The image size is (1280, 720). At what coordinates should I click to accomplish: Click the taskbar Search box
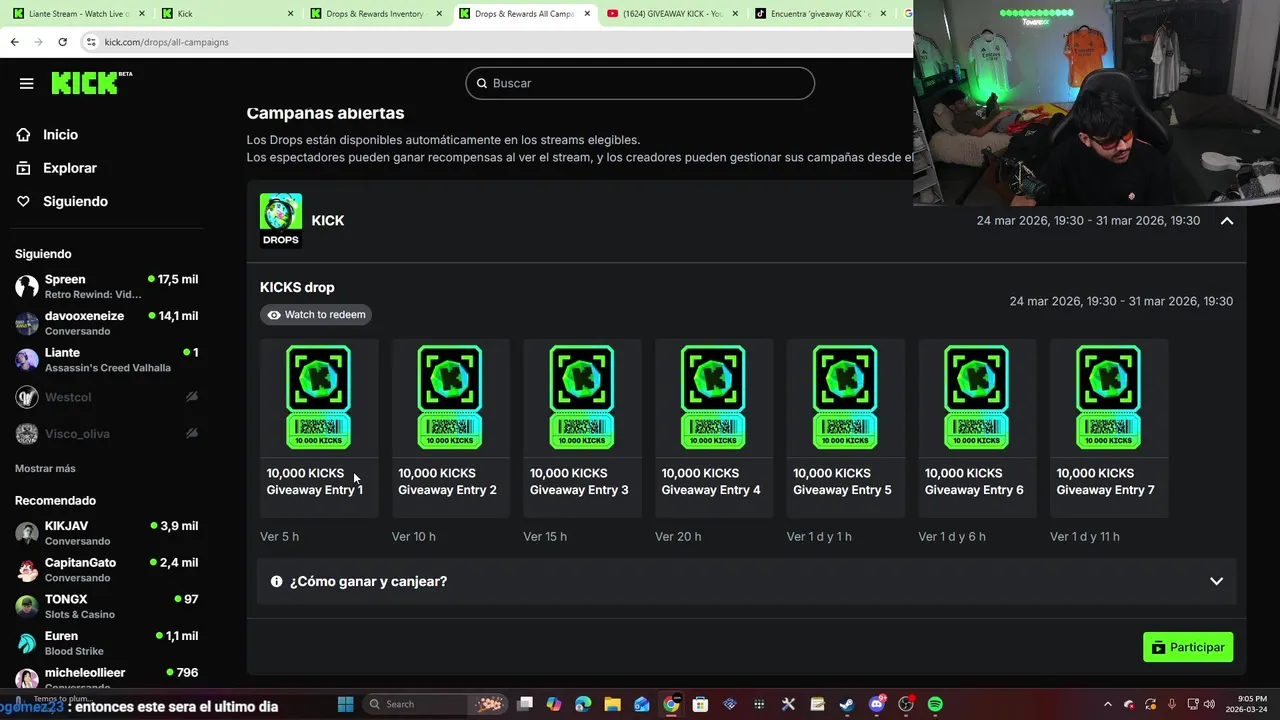pyautogui.click(x=434, y=704)
